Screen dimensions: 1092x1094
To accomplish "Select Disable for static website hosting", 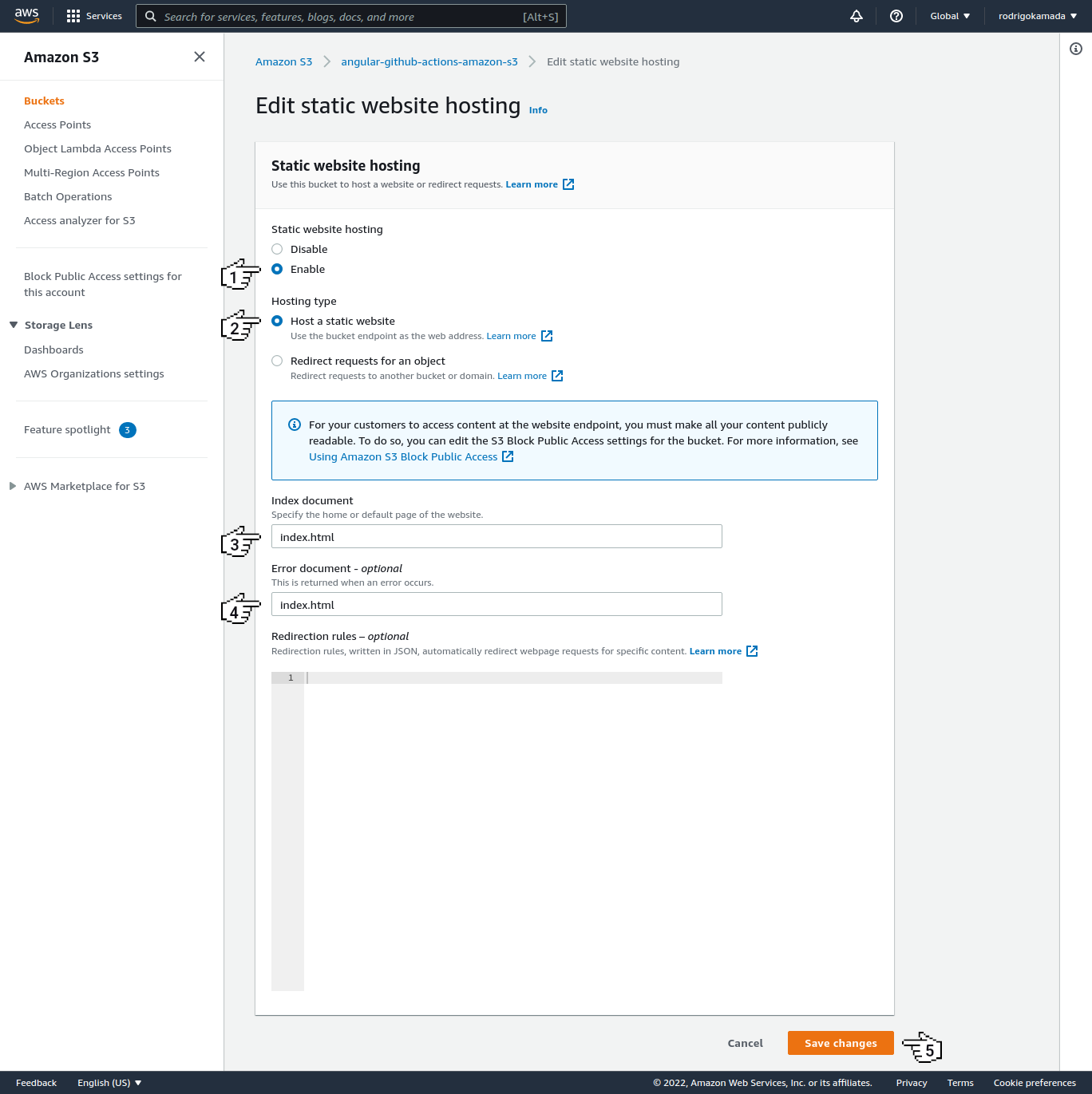I will point(277,249).
